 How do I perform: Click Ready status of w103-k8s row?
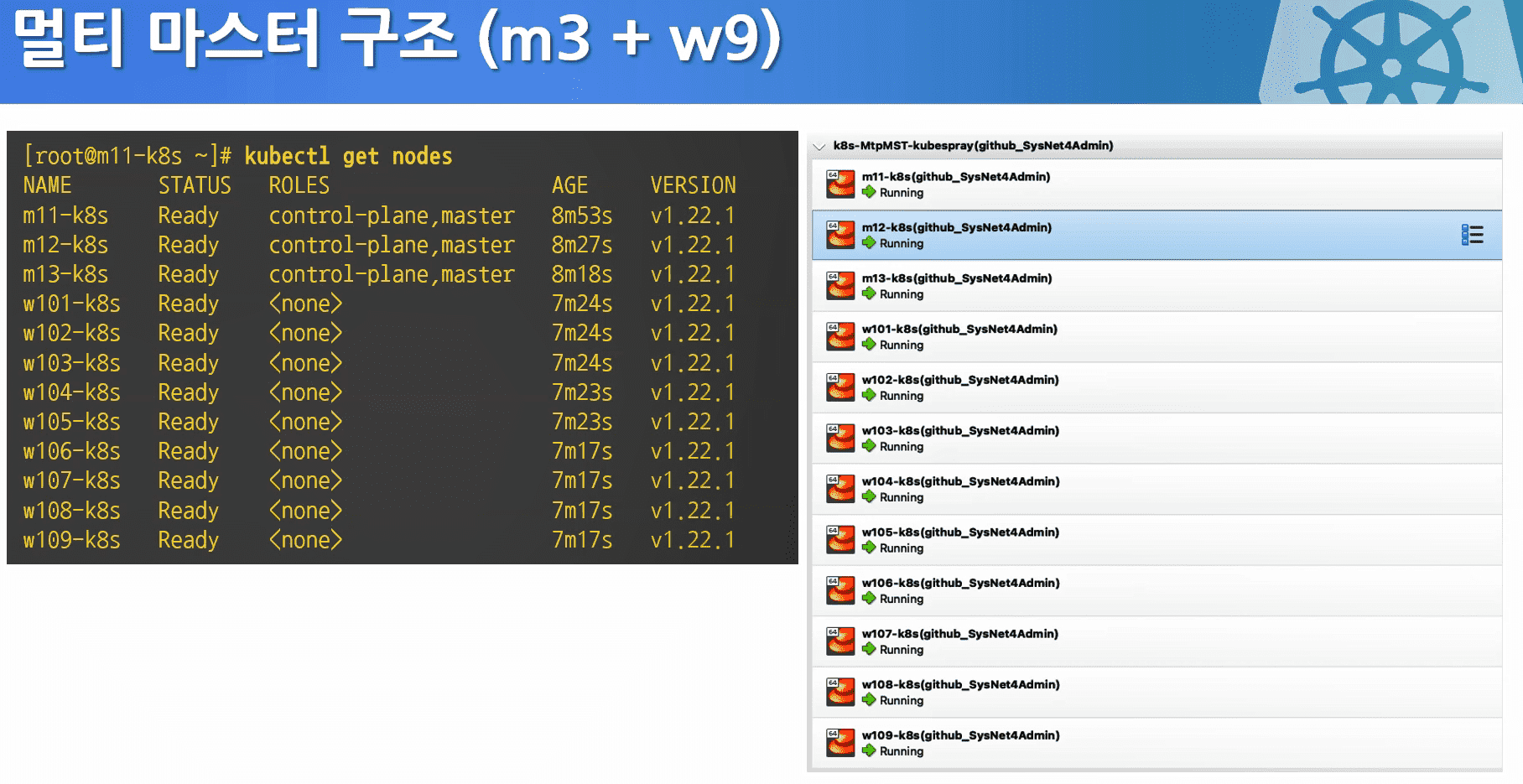coord(189,363)
